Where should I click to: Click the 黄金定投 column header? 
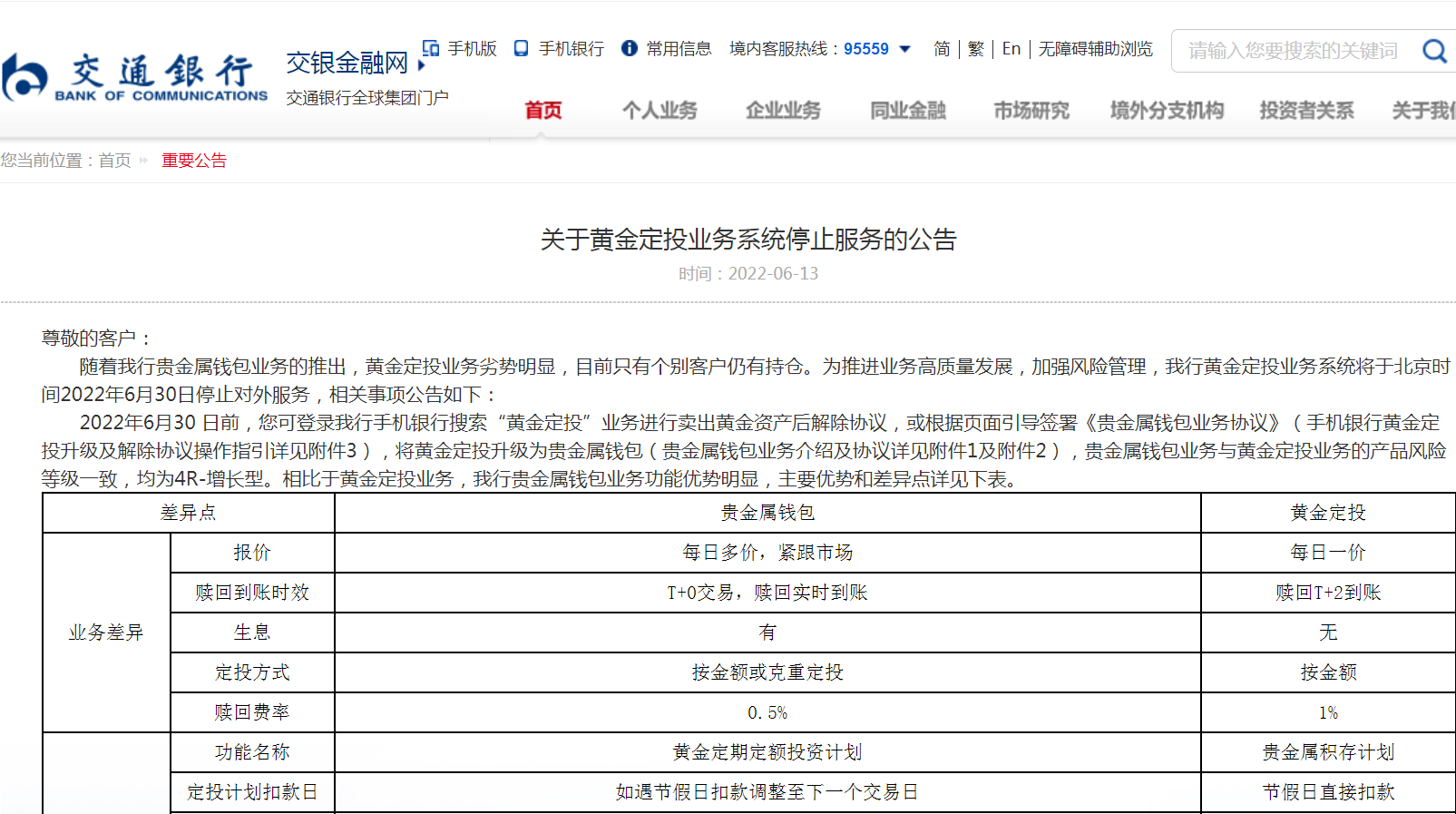coord(1328,513)
